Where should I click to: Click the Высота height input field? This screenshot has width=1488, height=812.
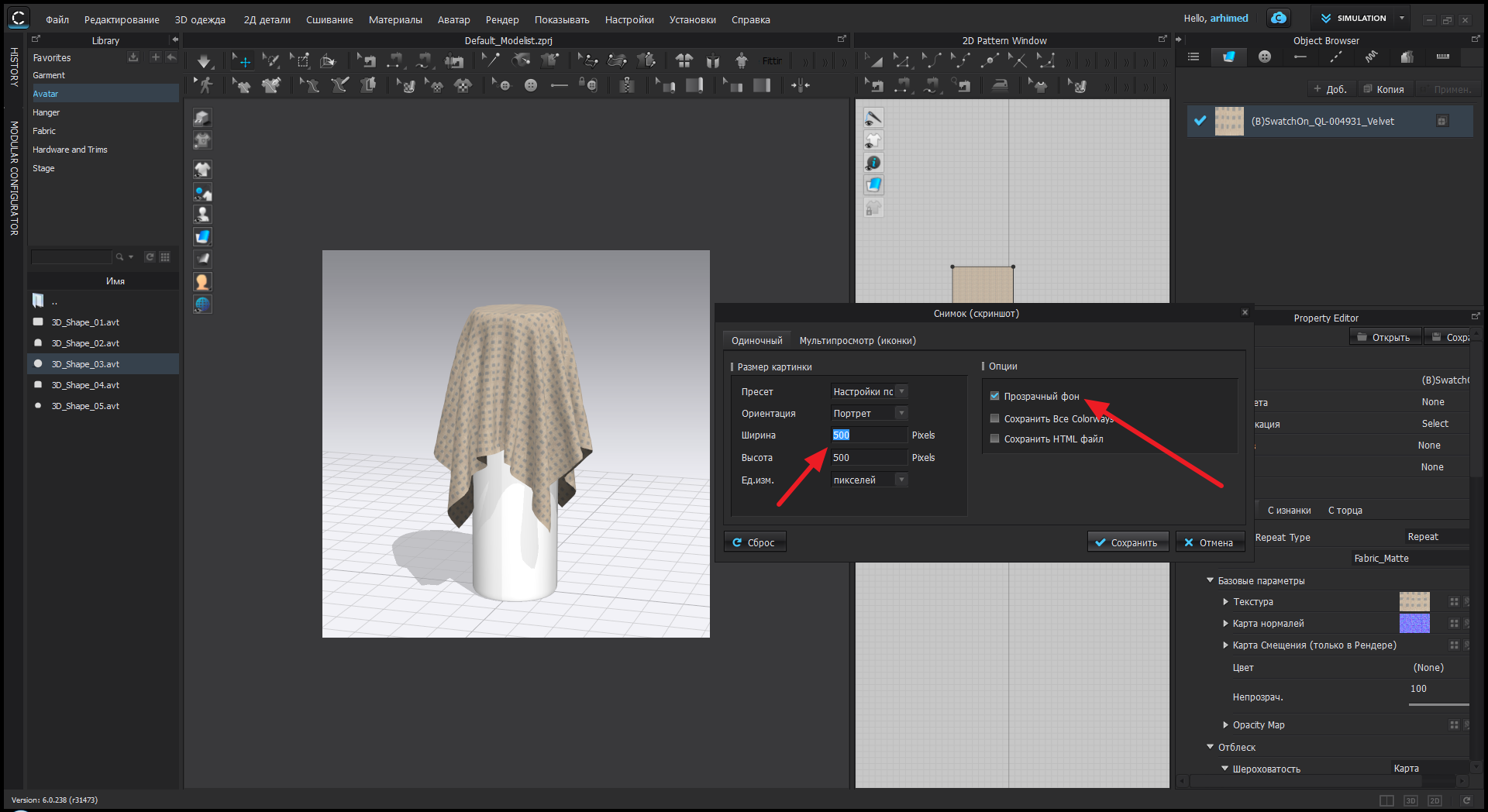pyautogui.click(x=868, y=458)
